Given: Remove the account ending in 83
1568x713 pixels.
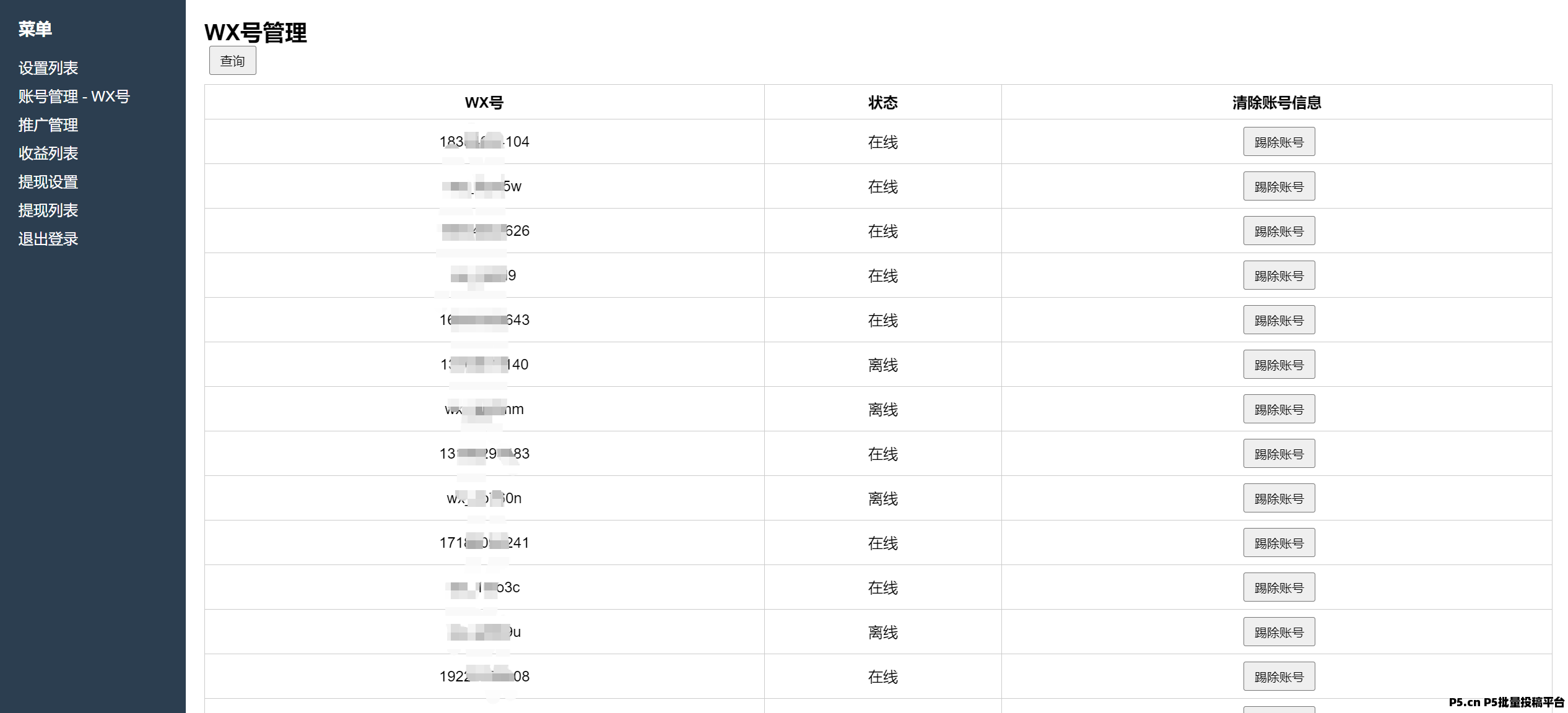Looking at the screenshot, I should (x=1279, y=454).
